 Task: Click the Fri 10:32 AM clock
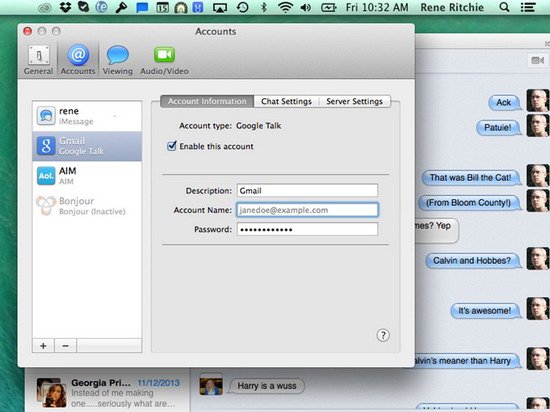pyautogui.click(x=377, y=7)
